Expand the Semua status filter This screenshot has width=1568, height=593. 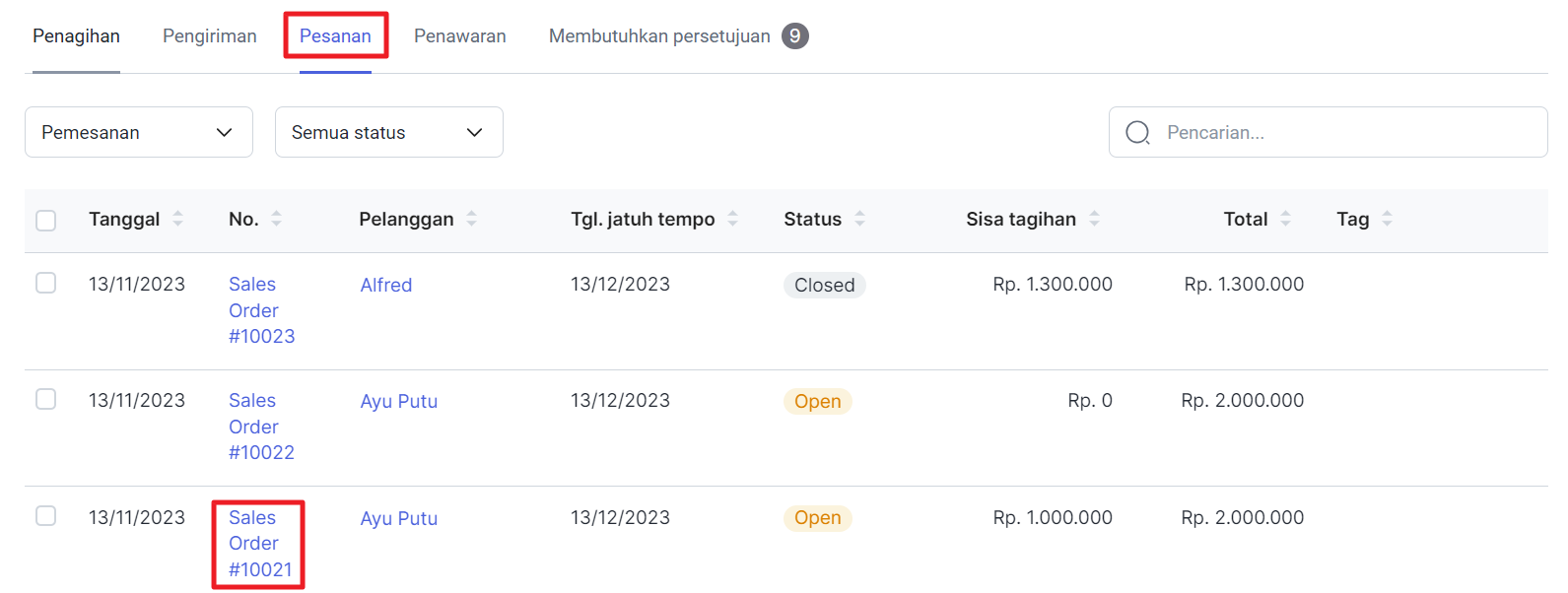[388, 132]
